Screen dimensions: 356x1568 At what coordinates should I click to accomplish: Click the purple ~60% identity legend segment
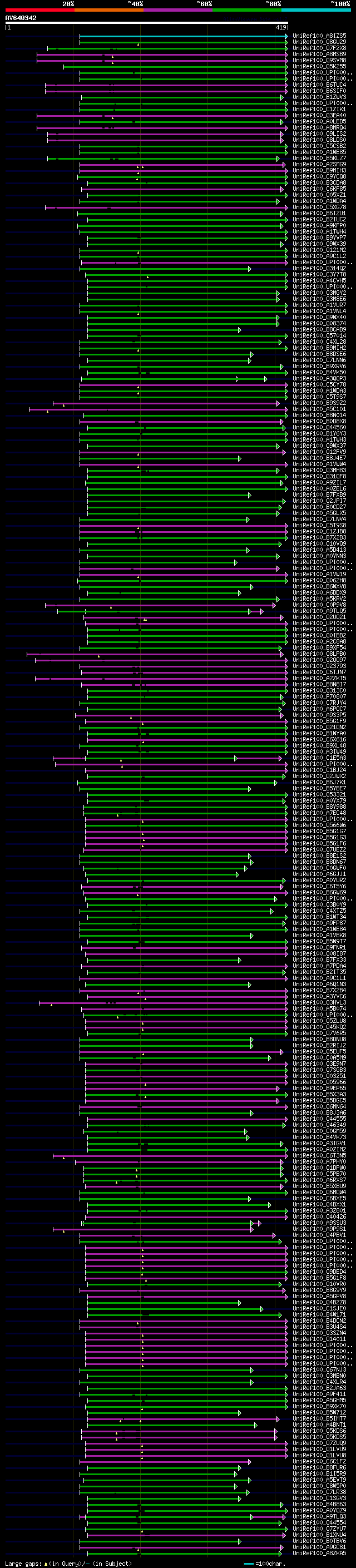click(177, 10)
